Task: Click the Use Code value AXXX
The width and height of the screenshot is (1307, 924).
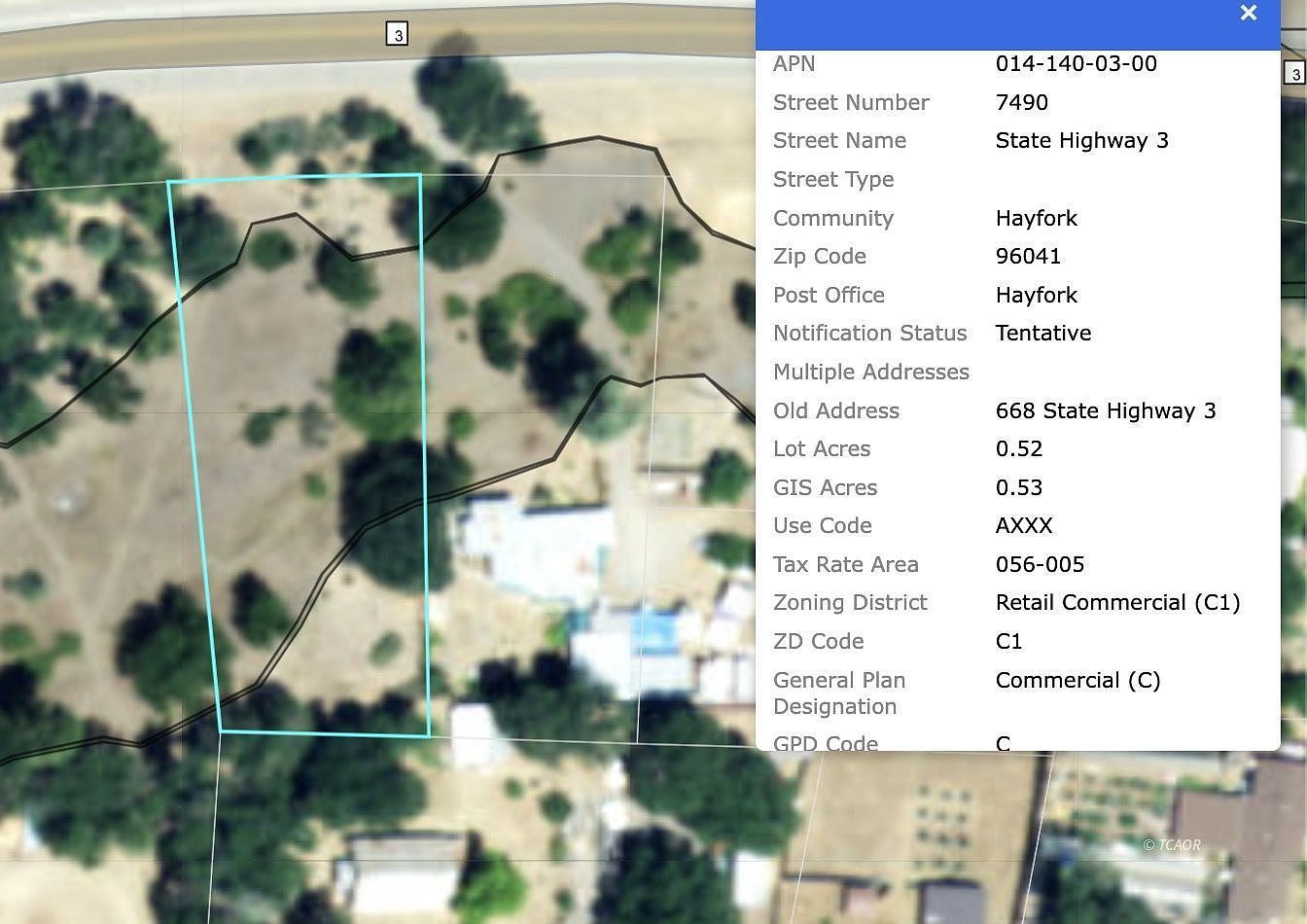Action: 1024,525
